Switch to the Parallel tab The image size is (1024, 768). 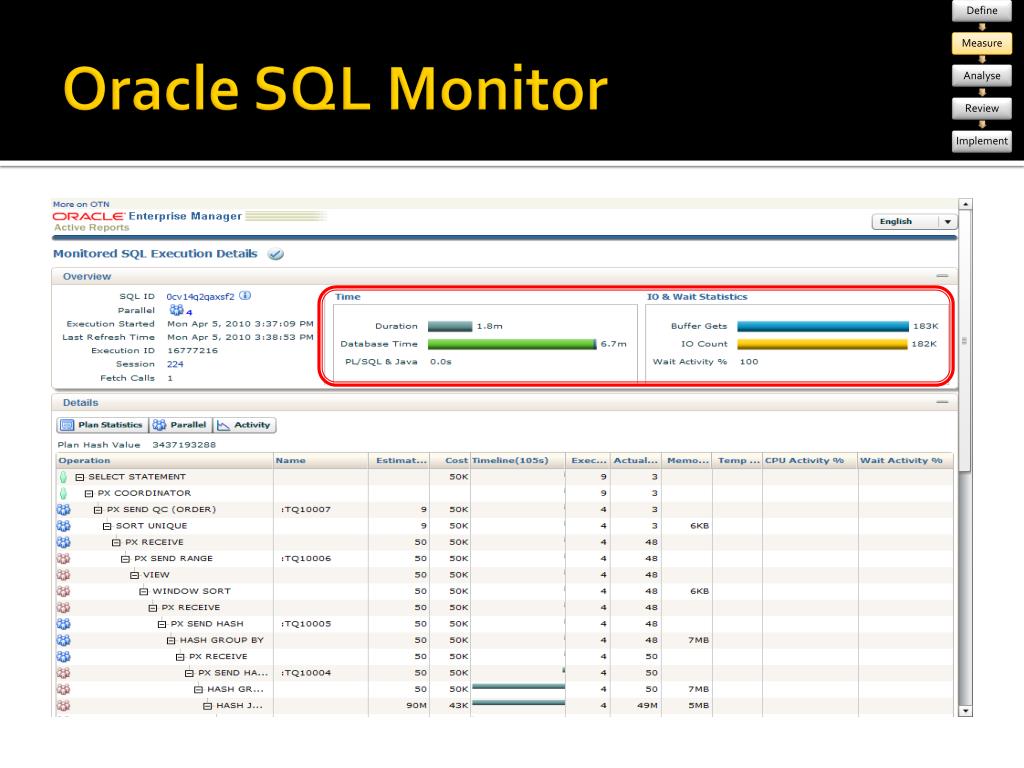tap(181, 425)
